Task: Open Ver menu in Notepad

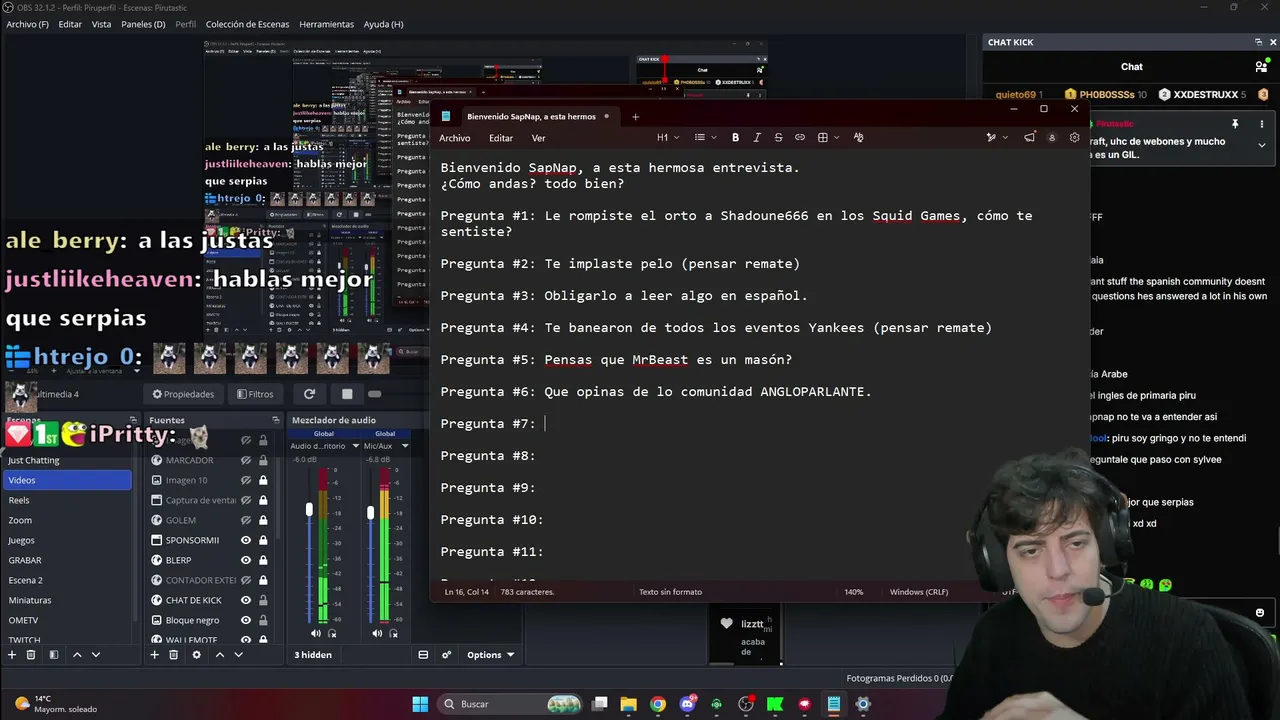Action: tap(538, 138)
